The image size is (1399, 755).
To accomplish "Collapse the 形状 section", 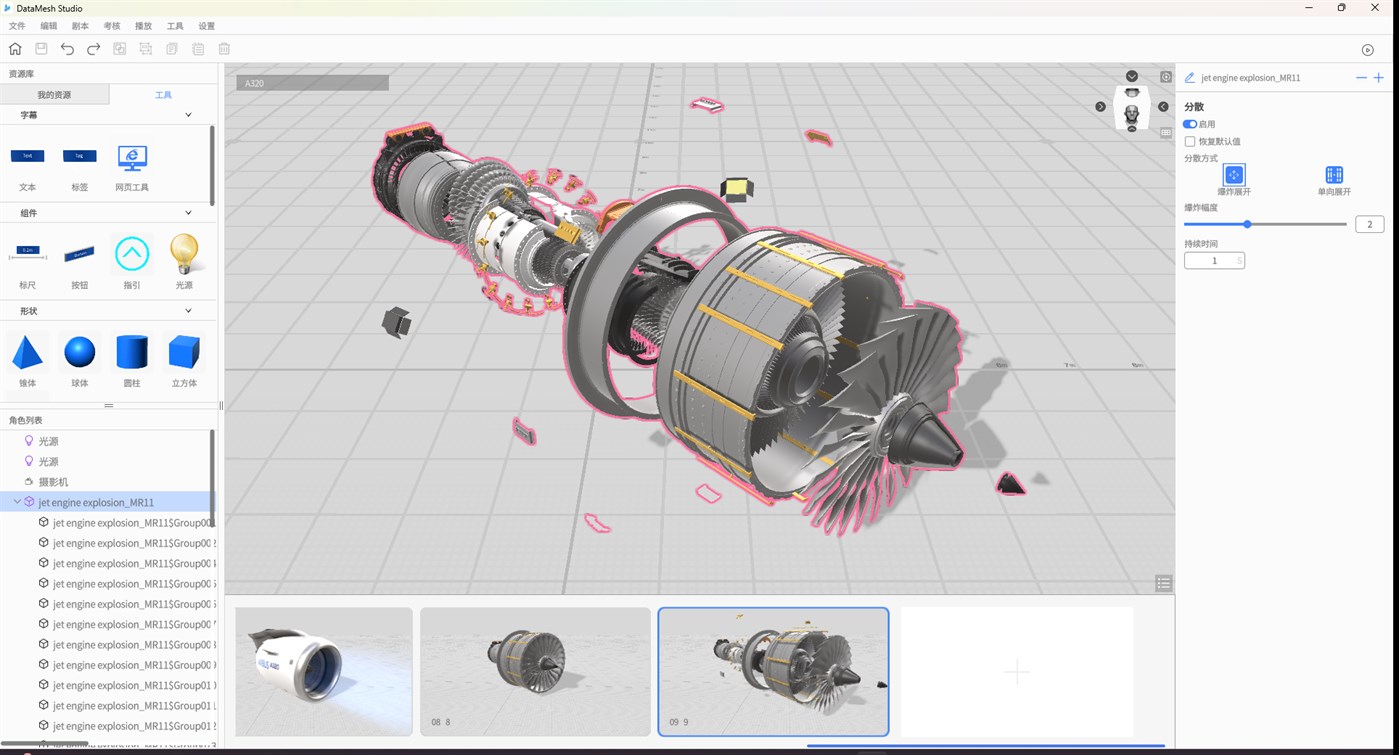I will (188, 311).
